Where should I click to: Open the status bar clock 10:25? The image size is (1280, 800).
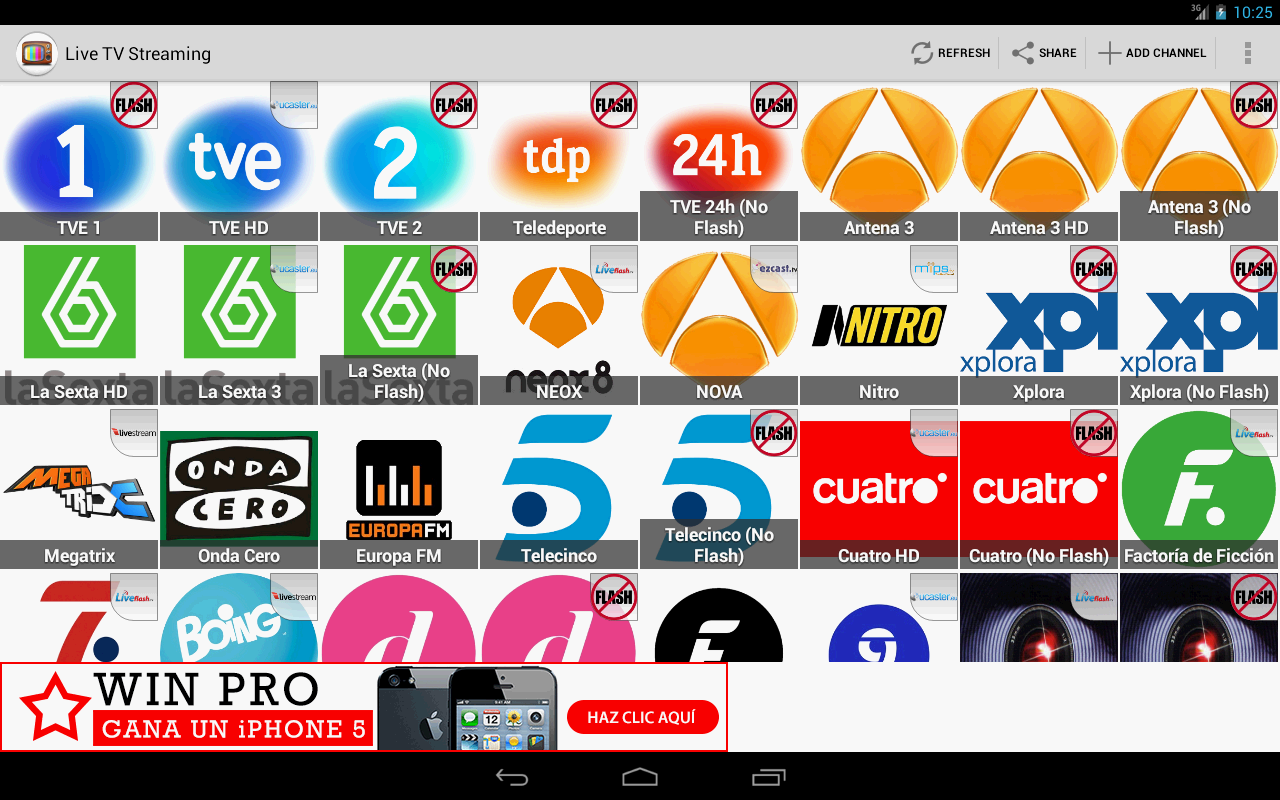point(1253,12)
